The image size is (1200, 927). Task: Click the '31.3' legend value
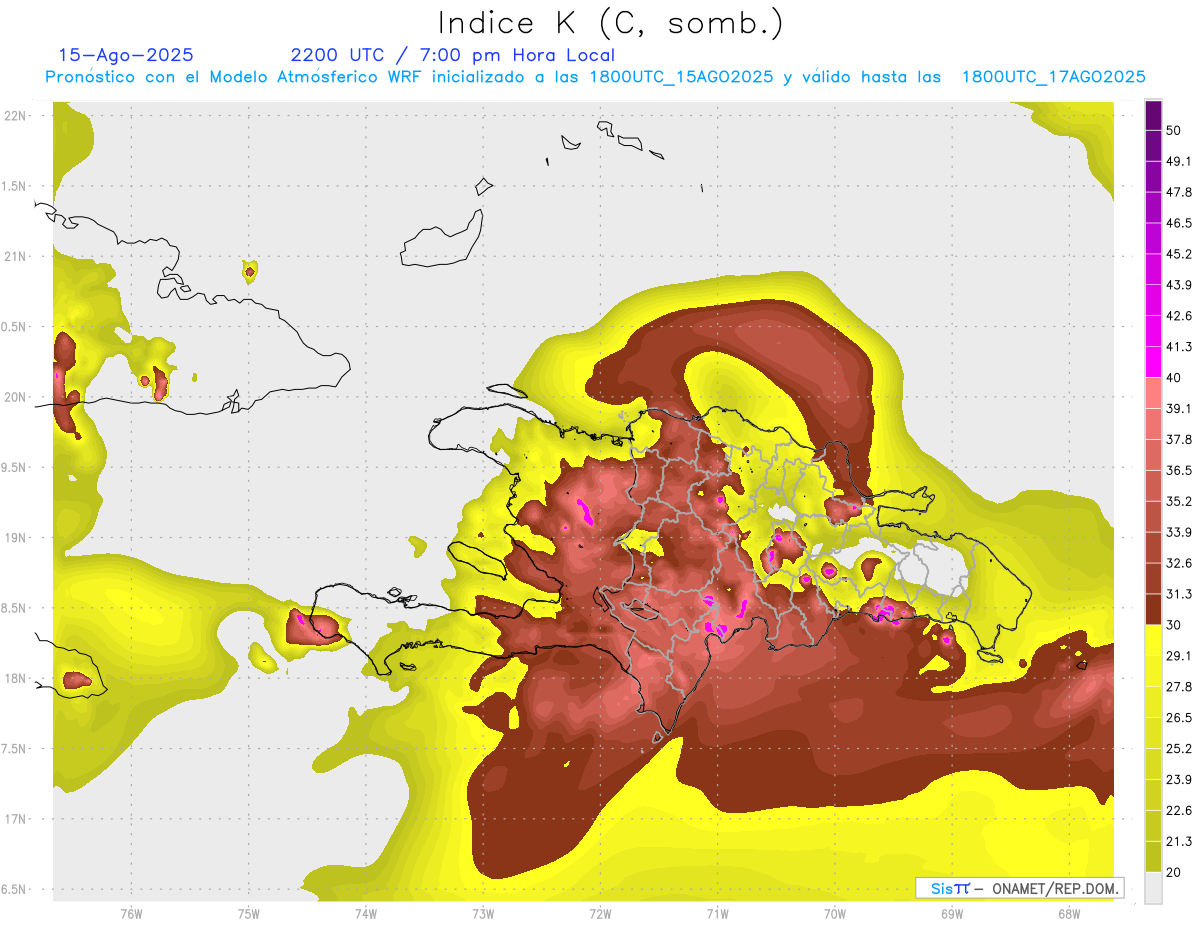point(1179,594)
